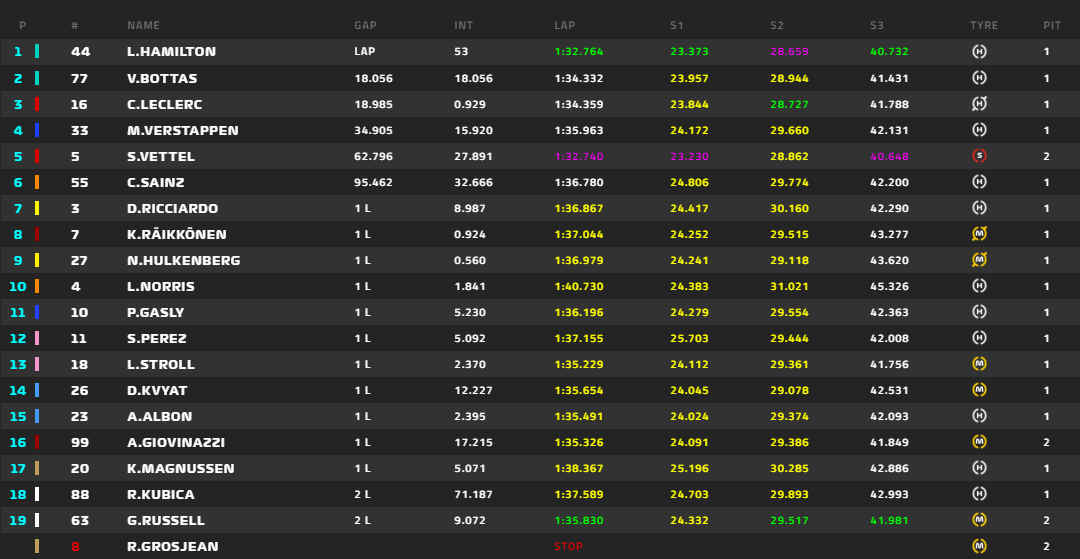Click Giovinazzi's medium tyre icon
This screenshot has width=1080, height=559.
(979, 442)
